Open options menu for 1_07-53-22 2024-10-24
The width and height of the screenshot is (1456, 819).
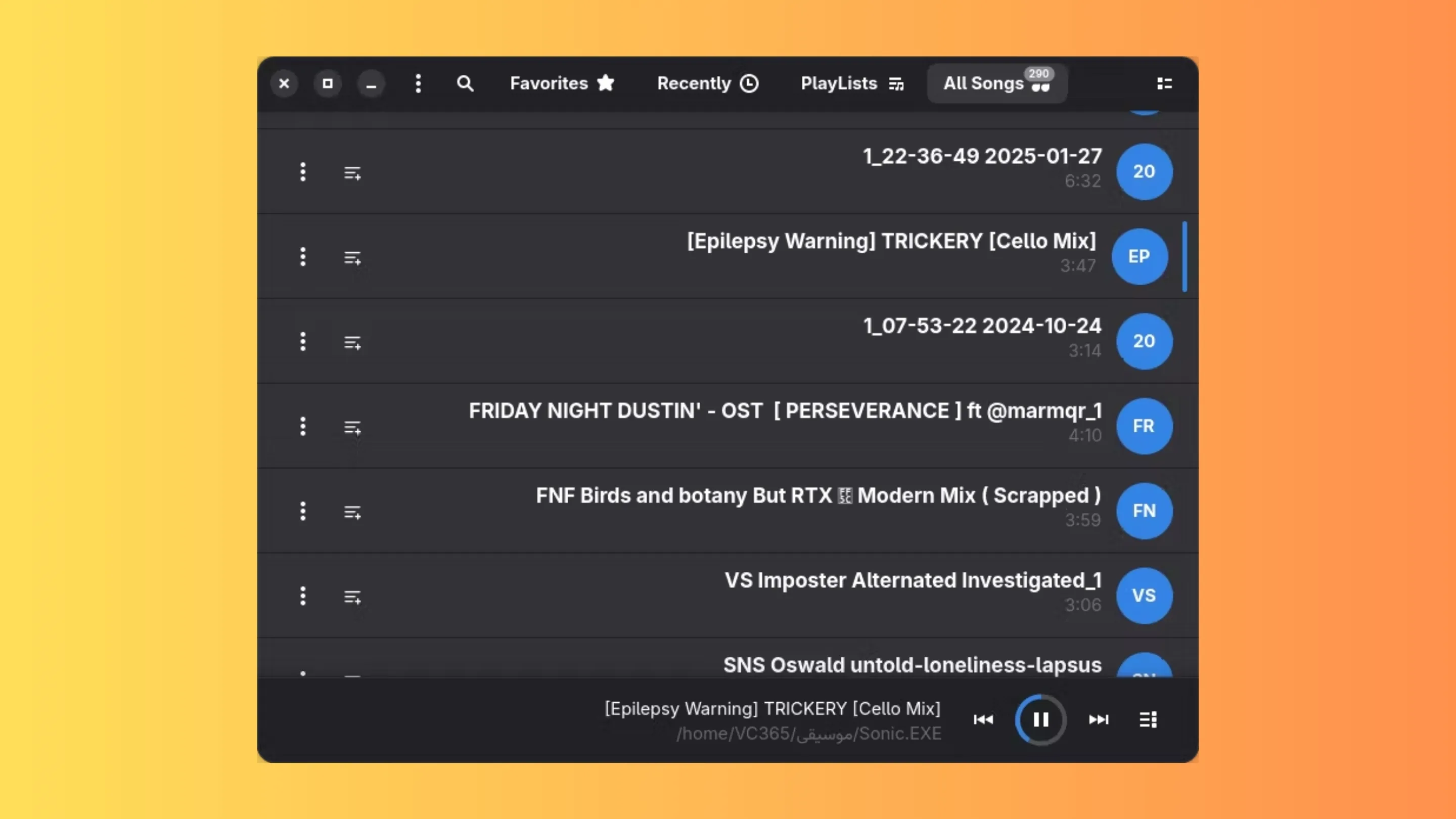303,341
